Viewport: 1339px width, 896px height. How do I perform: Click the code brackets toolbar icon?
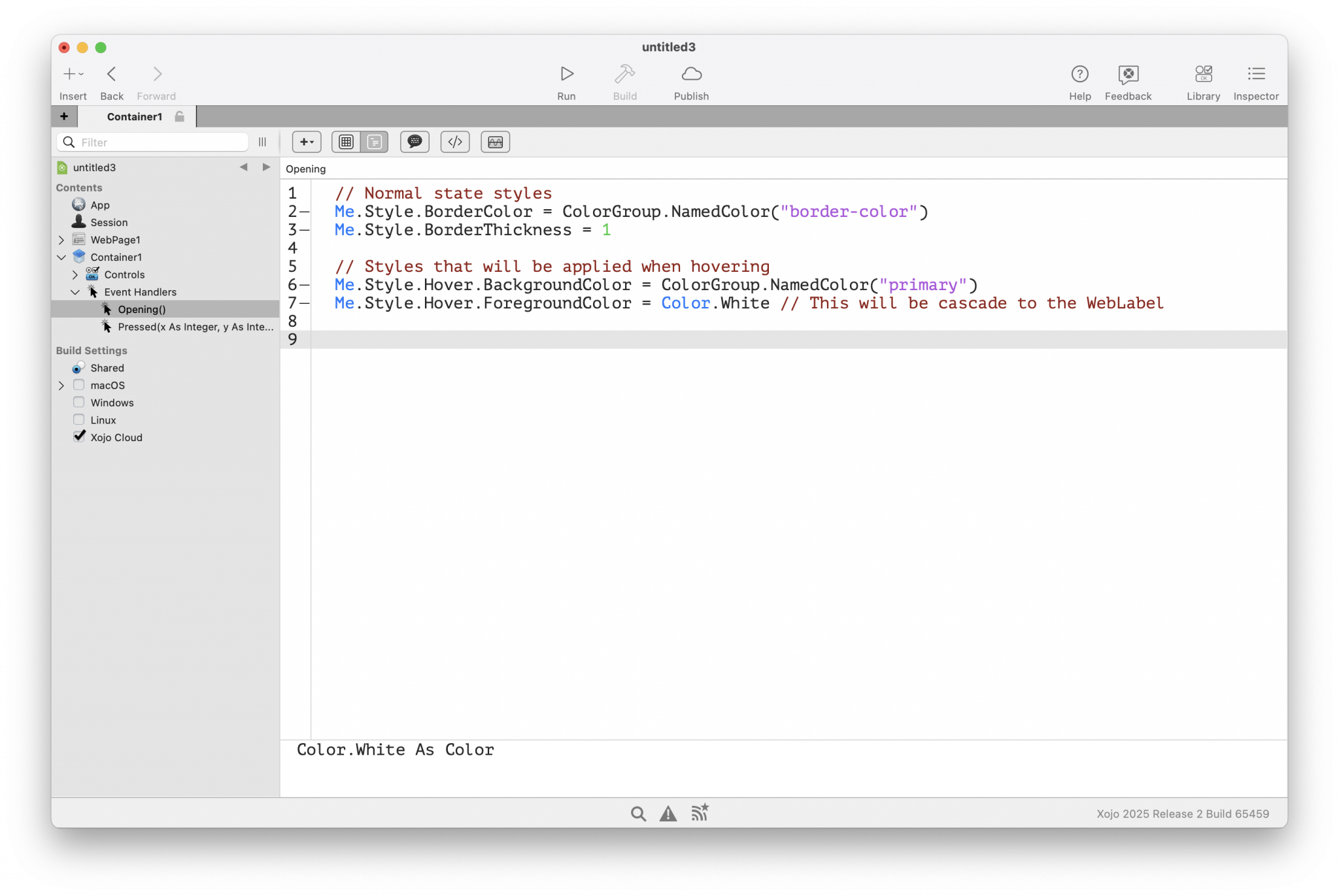pos(455,142)
